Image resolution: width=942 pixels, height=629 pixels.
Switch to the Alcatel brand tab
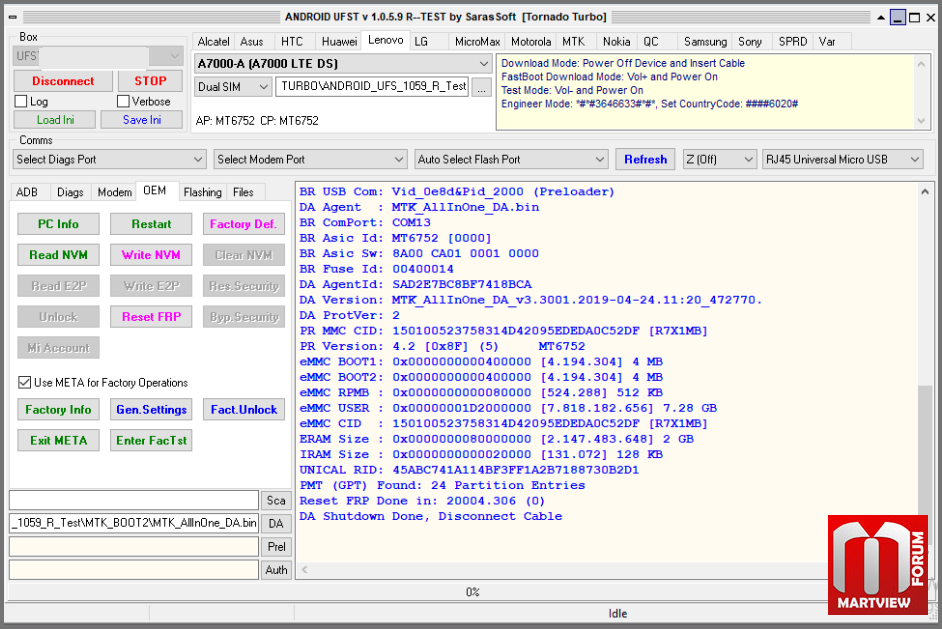pos(213,41)
